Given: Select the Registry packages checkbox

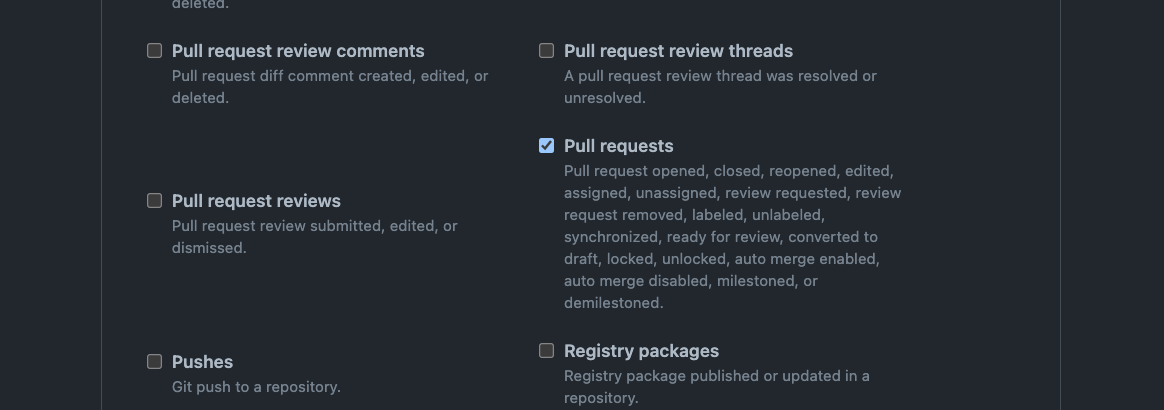Looking at the screenshot, I should tap(546, 351).
